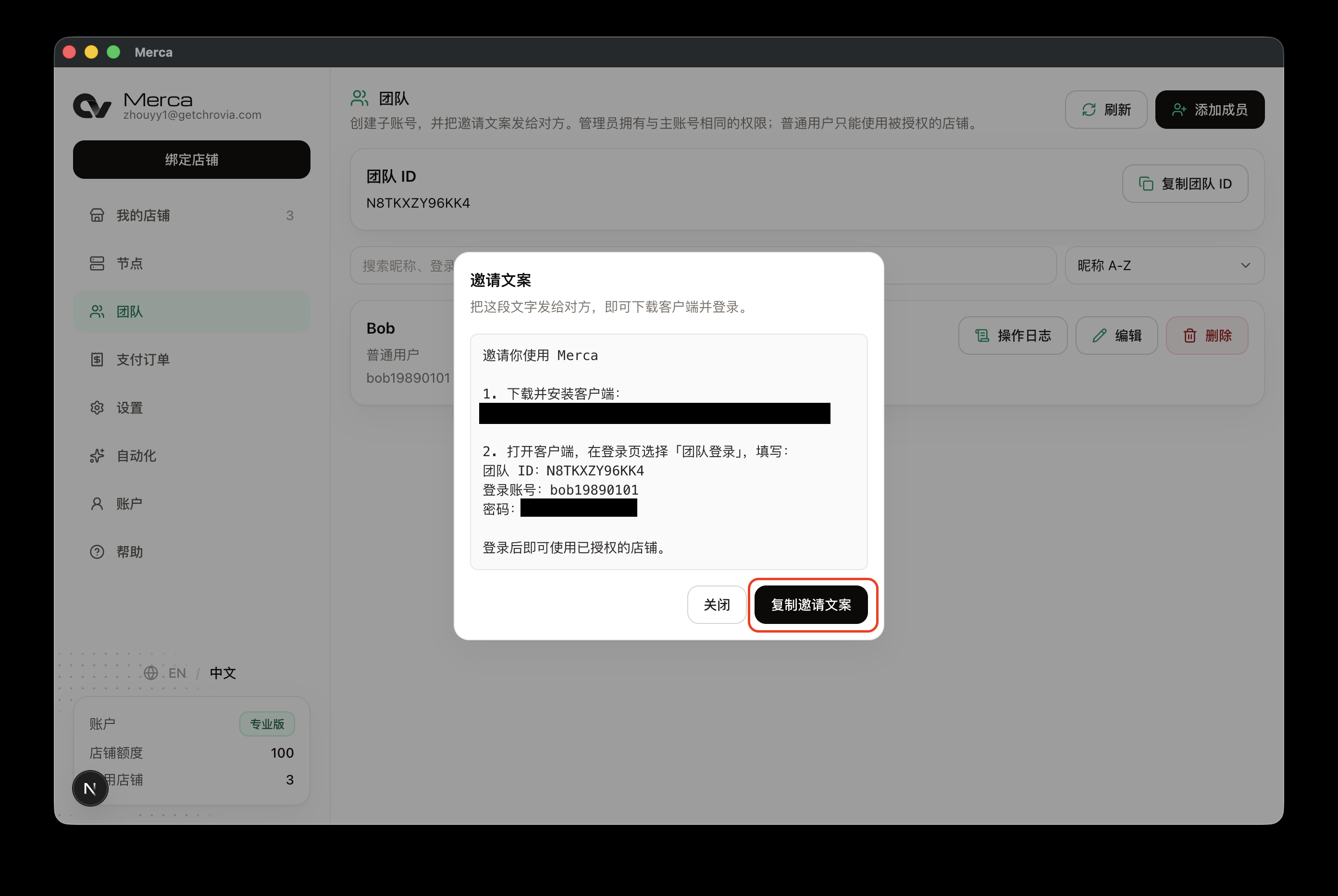1338x896 pixels.
Task: Click the 邀请文案 dialog title
Action: tap(500, 280)
